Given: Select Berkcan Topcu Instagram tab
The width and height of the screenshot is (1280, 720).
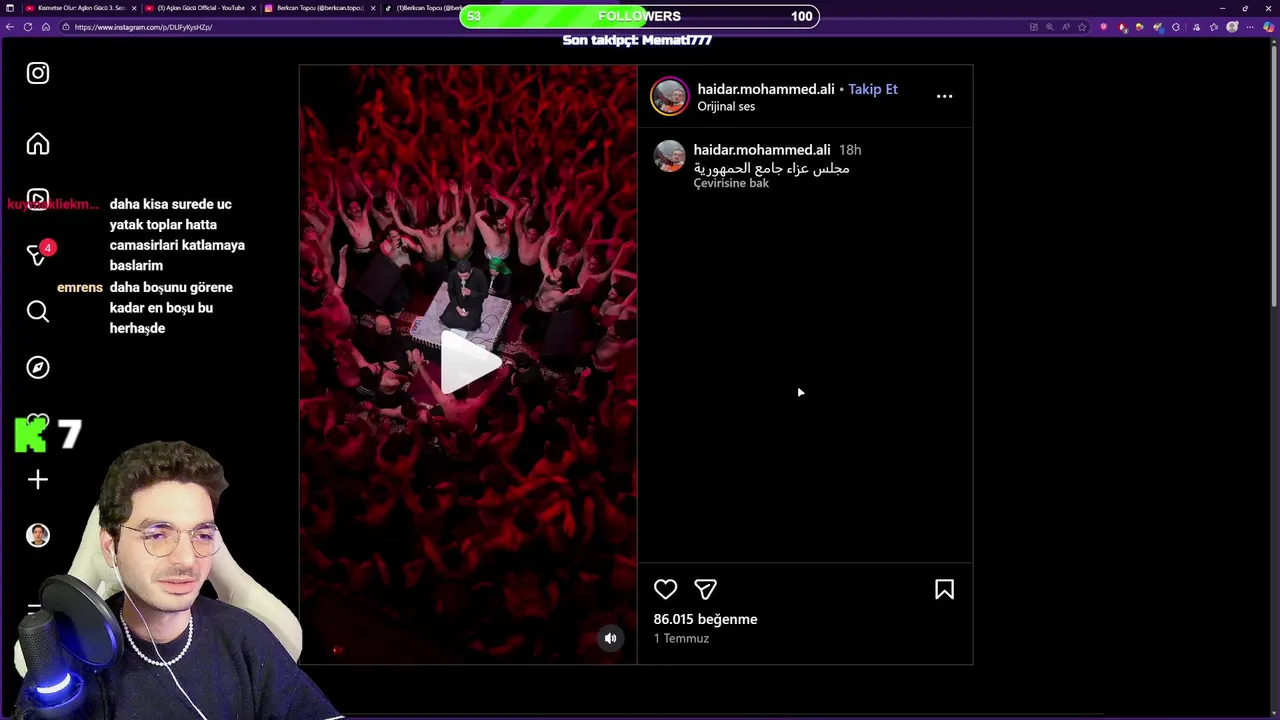Looking at the screenshot, I should coord(320,8).
